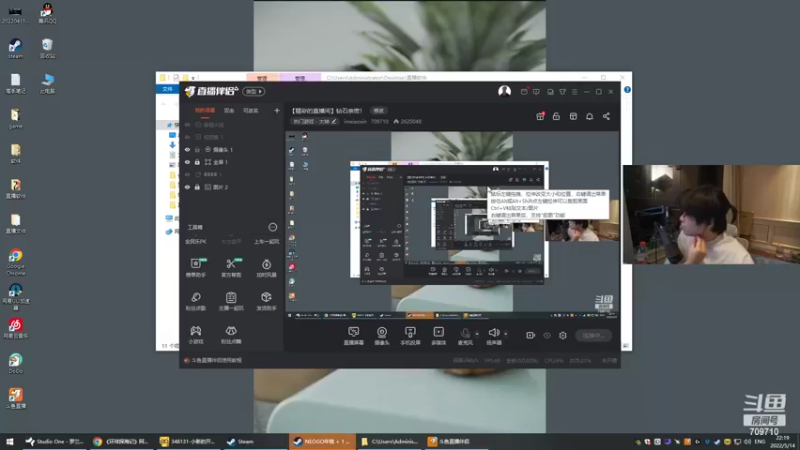Click the webcam overlay in preview
The width and height of the screenshot is (800, 450).
[x=582, y=230]
